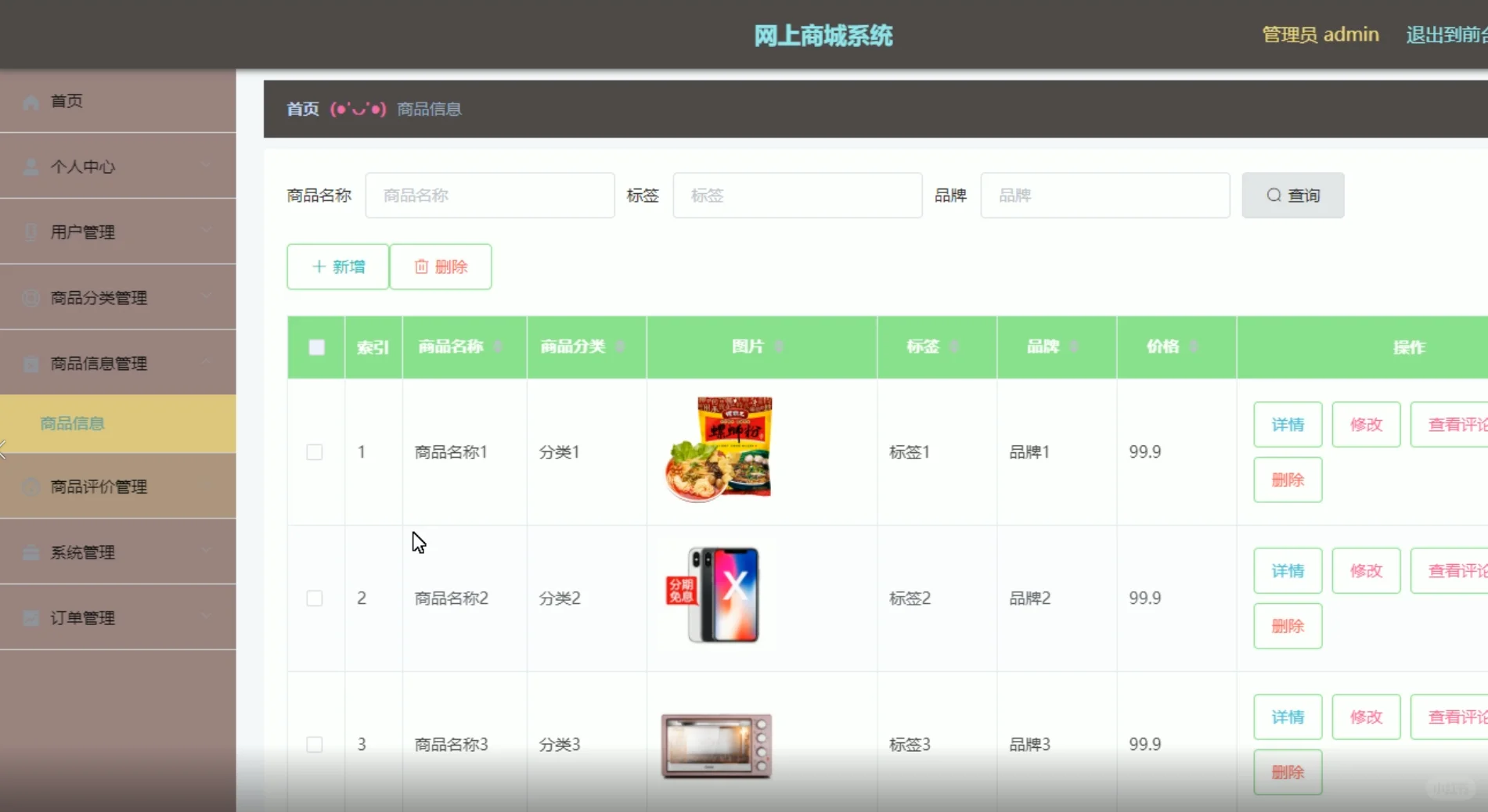Open the 商品信息 submenu item
Screen dimensions: 1488x812
[72, 423]
